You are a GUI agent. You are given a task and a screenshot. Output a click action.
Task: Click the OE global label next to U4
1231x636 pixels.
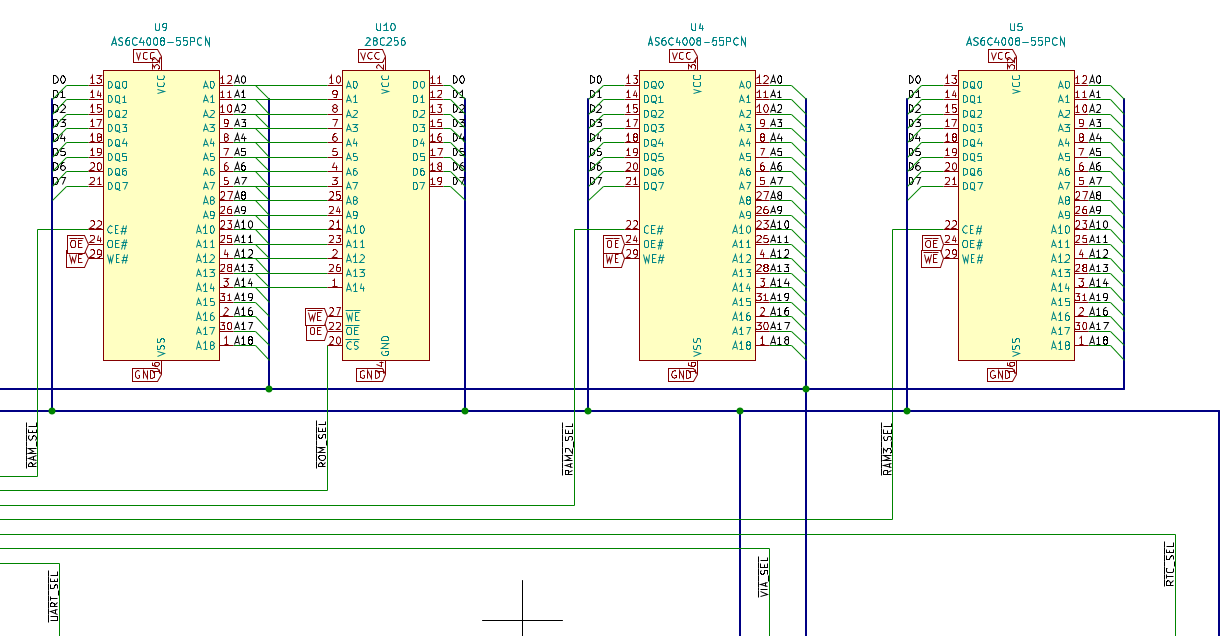(x=613, y=244)
